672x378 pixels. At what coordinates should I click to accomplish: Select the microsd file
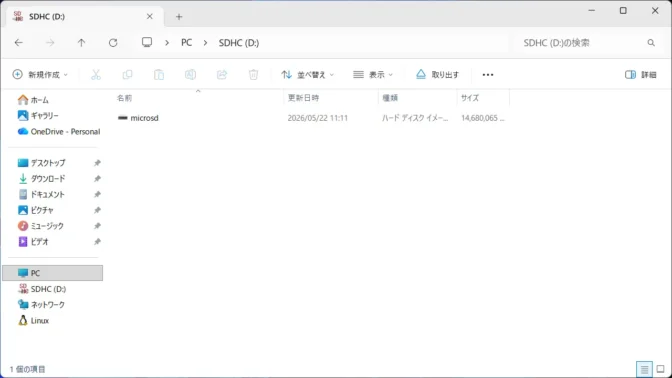[144, 118]
